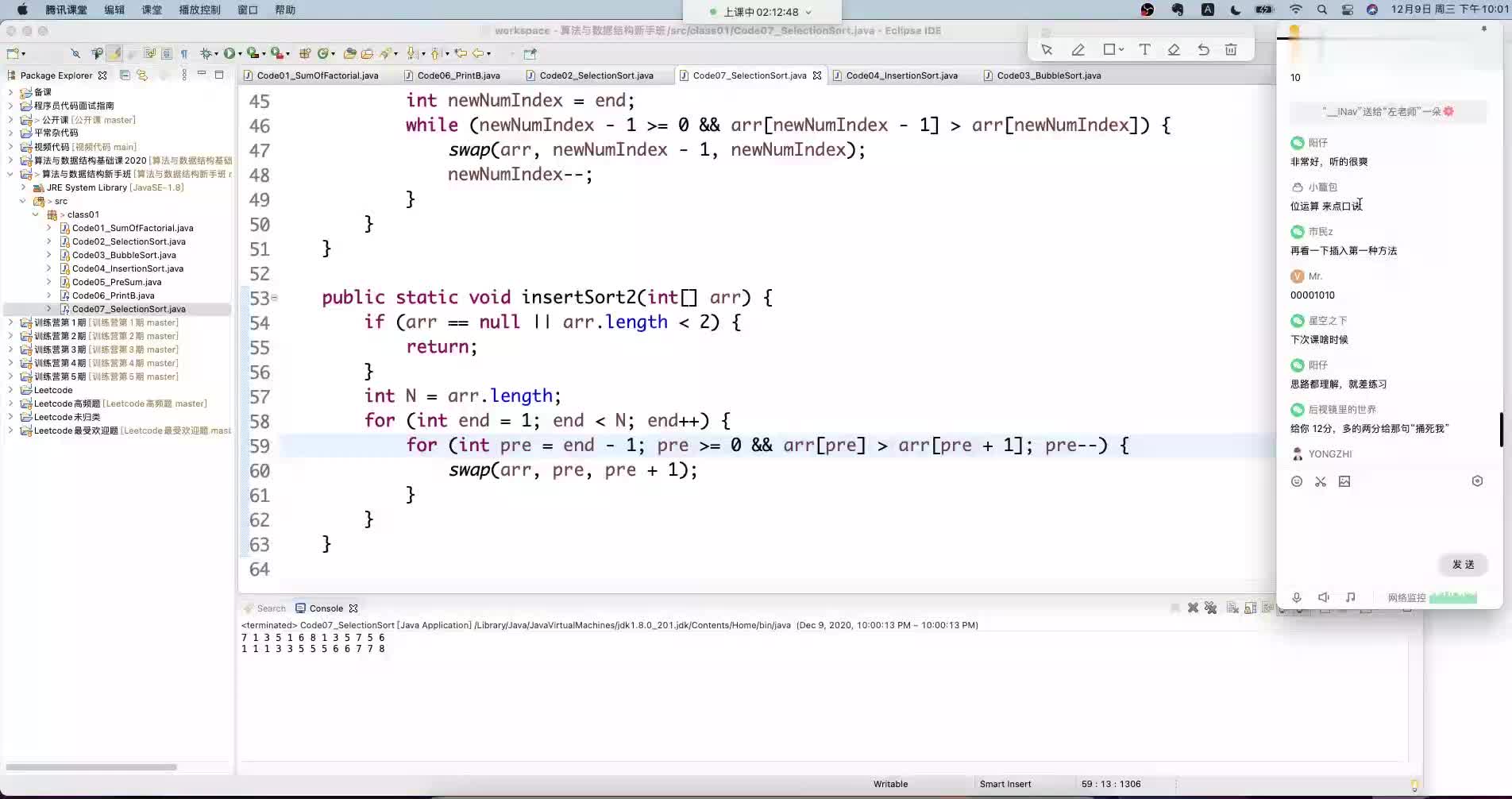Open Package Explorer view menu dots

(184, 75)
